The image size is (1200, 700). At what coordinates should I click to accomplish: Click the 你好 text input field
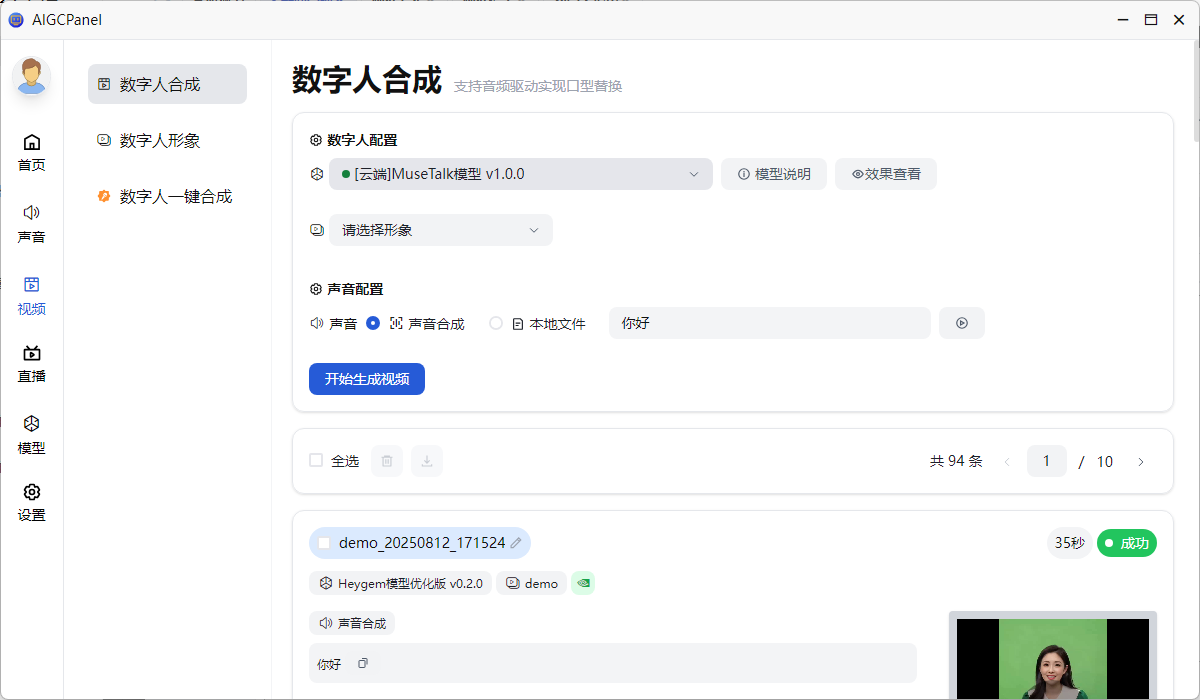768,322
